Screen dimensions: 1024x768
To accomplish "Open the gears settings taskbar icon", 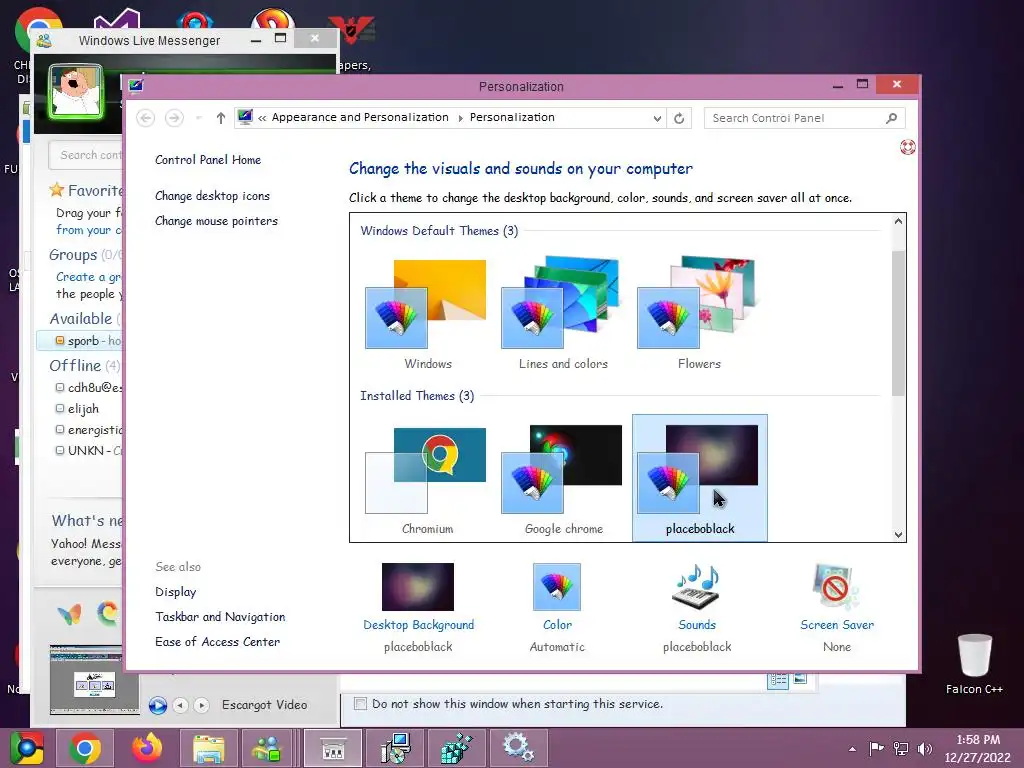I will click(x=519, y=748).
